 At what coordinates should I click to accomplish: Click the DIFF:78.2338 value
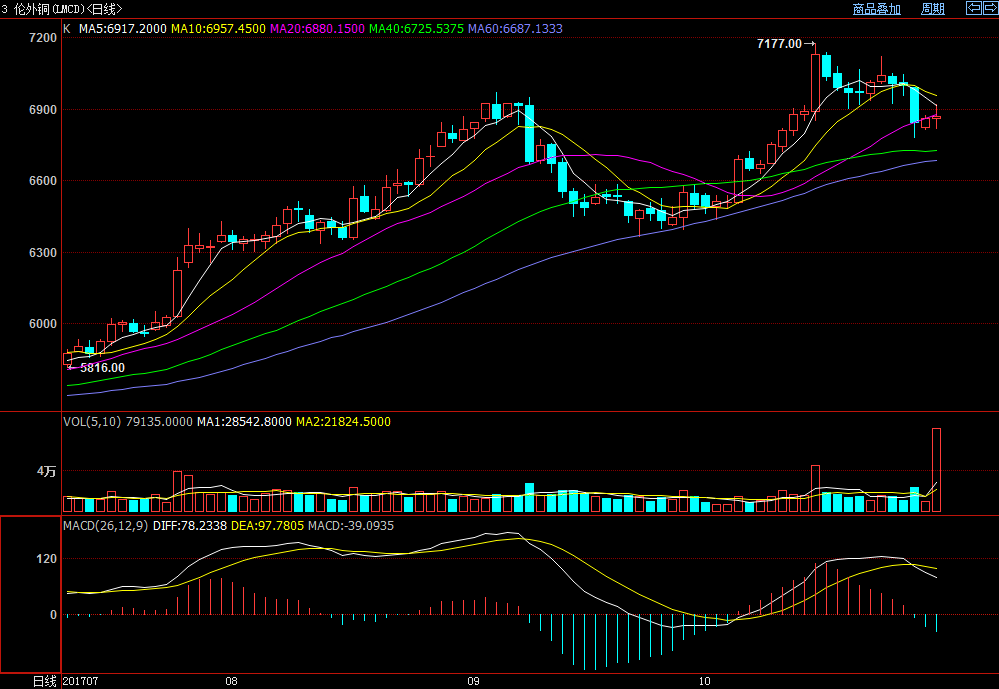click(x=190, y=526)
